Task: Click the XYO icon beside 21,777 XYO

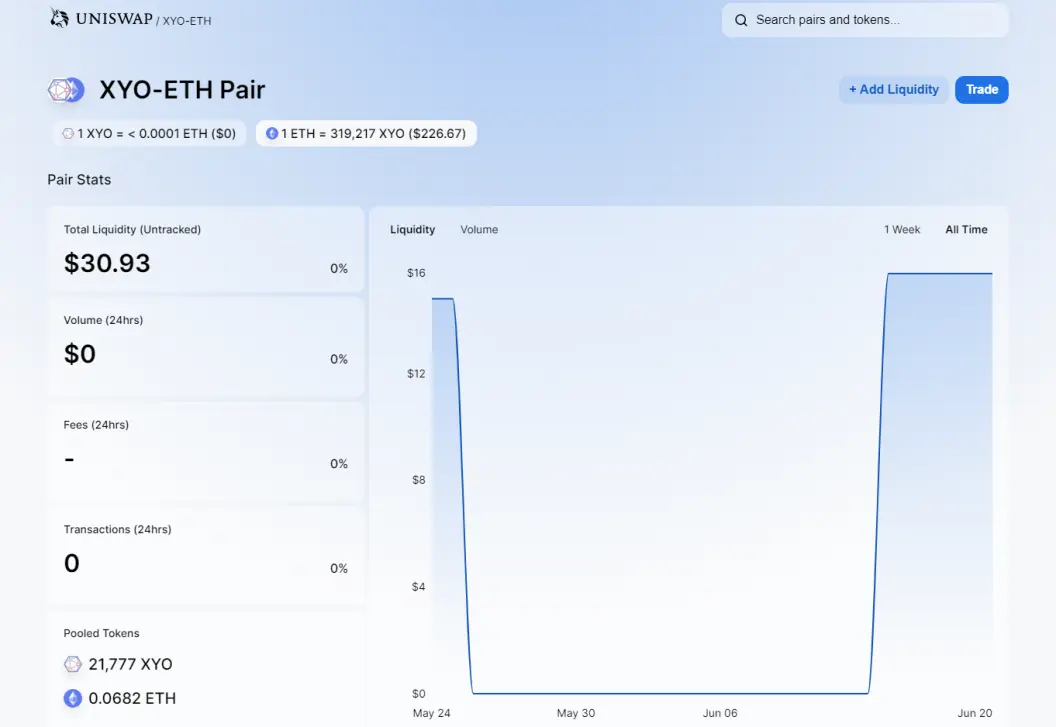Action: (x=73, y=664)
